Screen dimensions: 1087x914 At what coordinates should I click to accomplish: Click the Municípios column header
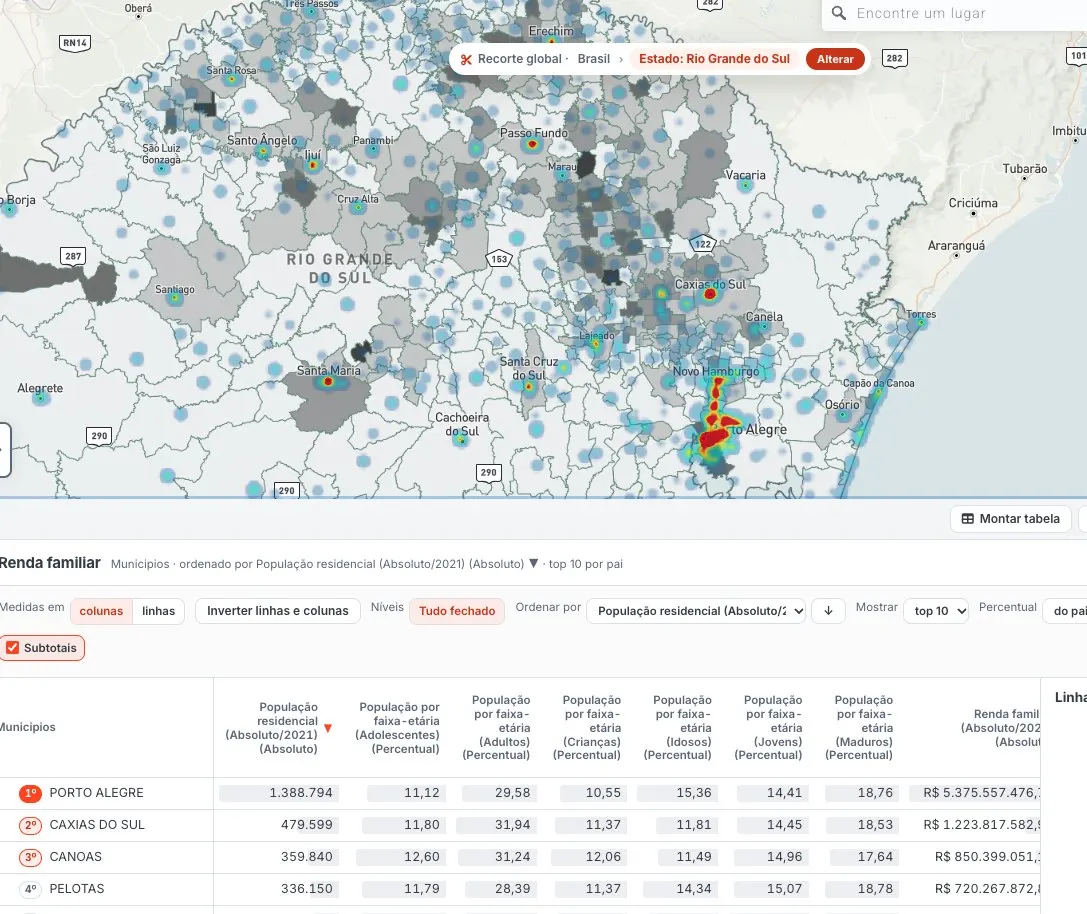[x=28, y=727]
